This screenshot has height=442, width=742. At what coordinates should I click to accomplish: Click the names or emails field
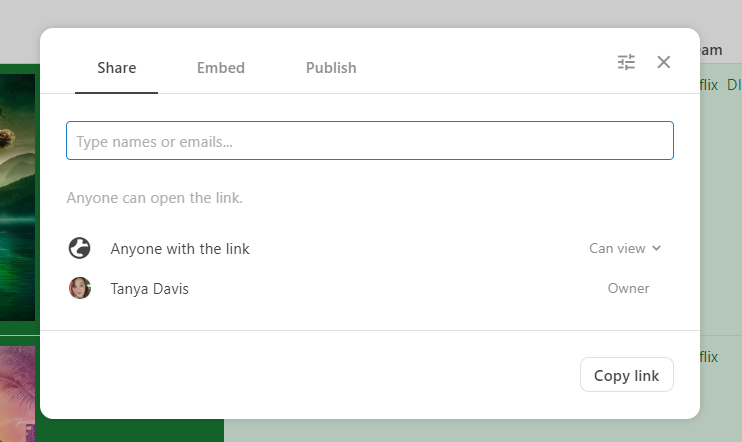[x=369, y=141]
